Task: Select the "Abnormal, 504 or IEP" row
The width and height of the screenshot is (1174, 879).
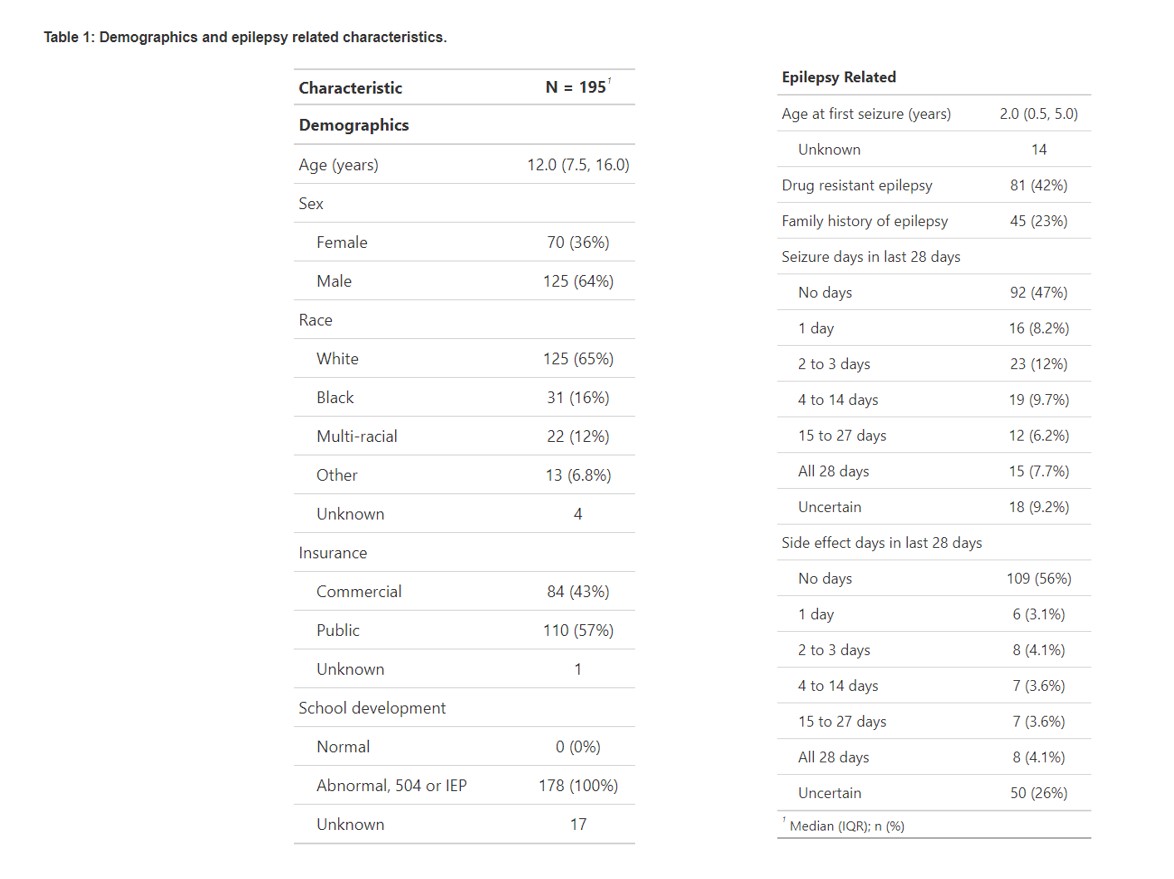Action: (x=391, y=786)
